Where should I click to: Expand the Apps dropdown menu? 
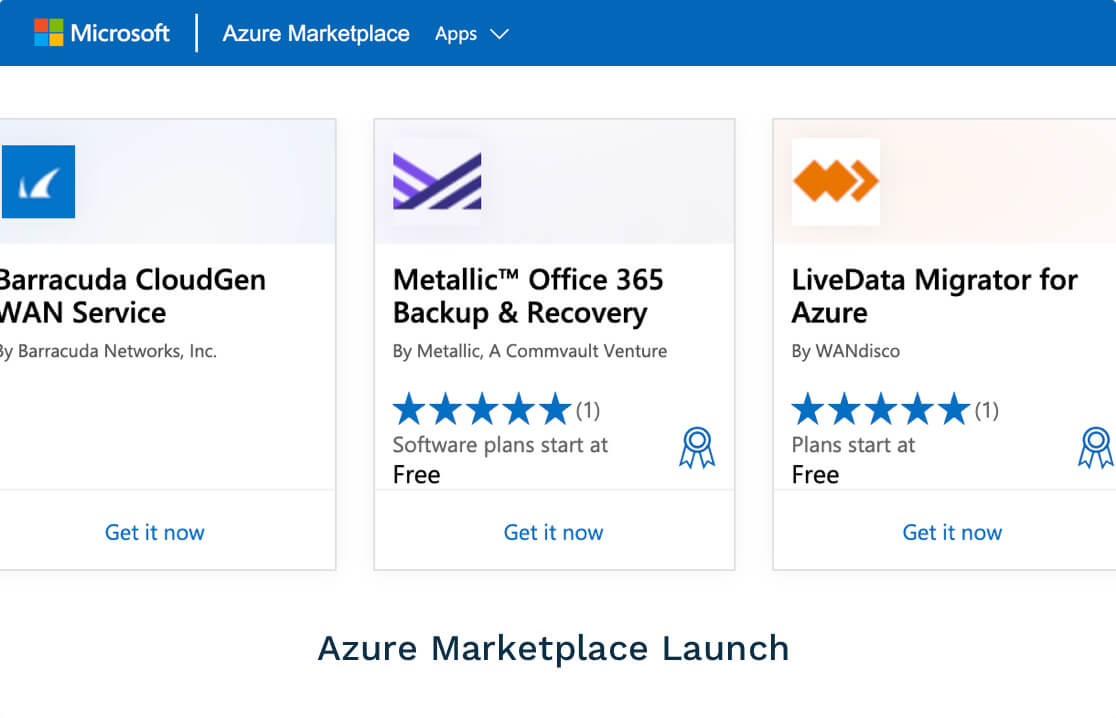click(x=471, y=33)
